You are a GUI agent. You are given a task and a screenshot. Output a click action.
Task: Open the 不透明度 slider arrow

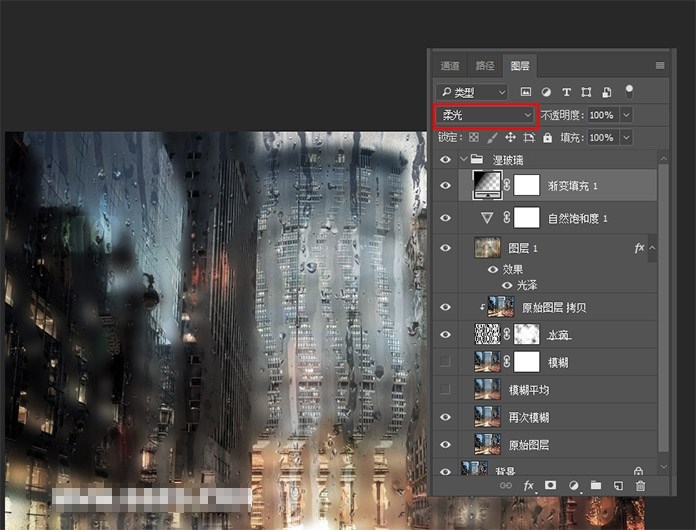[626, 115]
